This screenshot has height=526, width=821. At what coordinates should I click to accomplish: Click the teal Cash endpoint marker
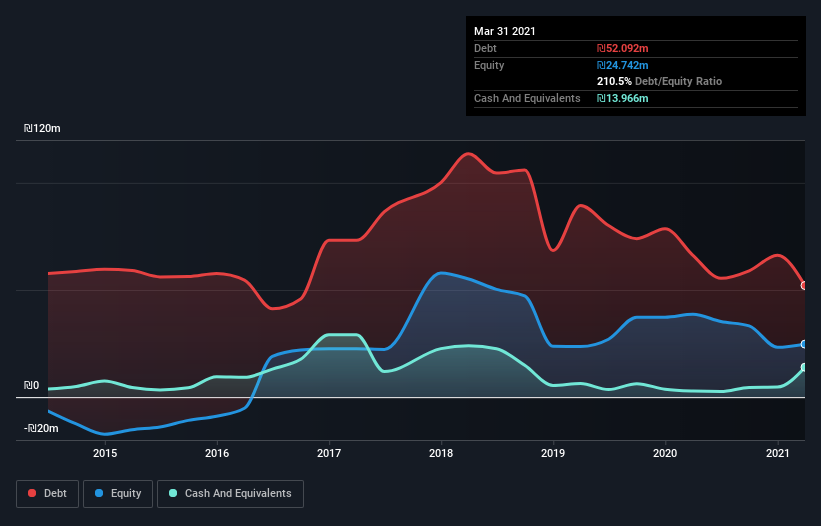pyautogui.click(x=804, y=367)
